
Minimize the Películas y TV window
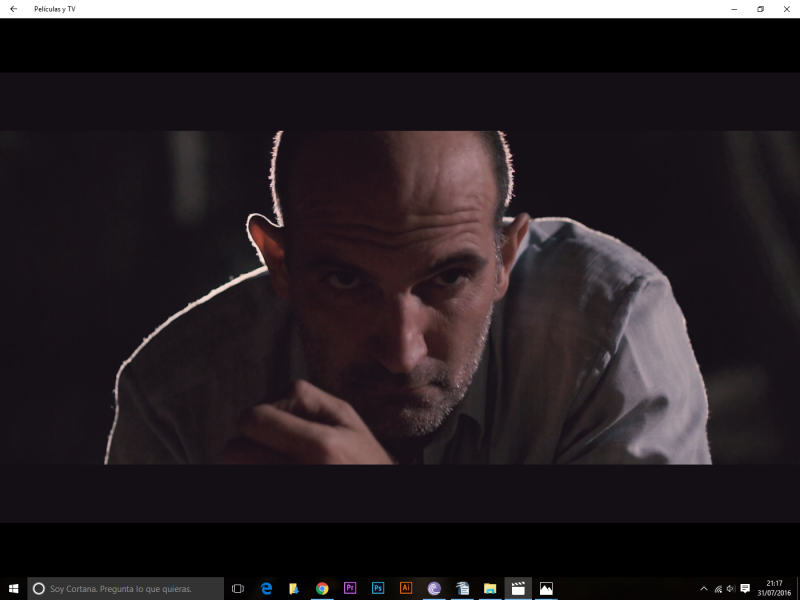734,9
